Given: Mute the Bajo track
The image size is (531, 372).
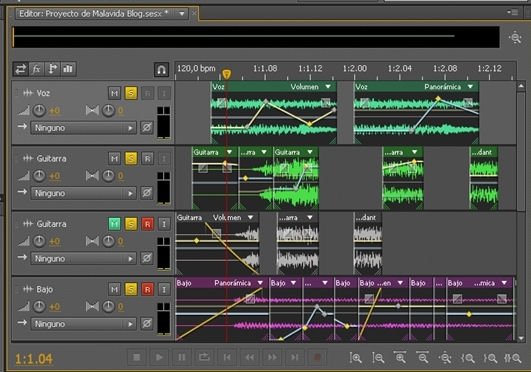Looking at the screenshot, I should coord(114,289).
